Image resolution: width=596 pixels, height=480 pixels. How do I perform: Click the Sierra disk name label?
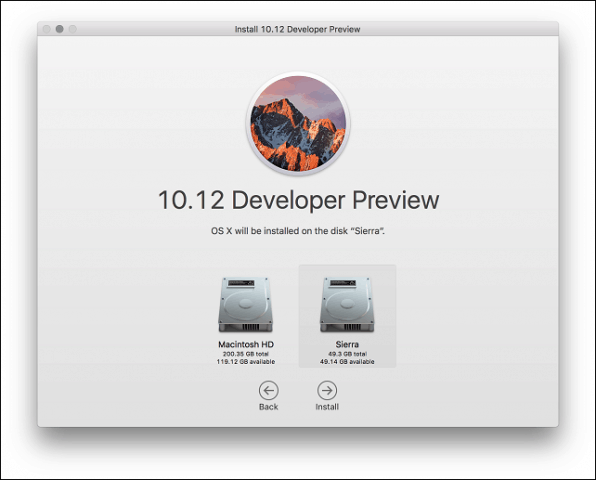click(x=347, y=344)
